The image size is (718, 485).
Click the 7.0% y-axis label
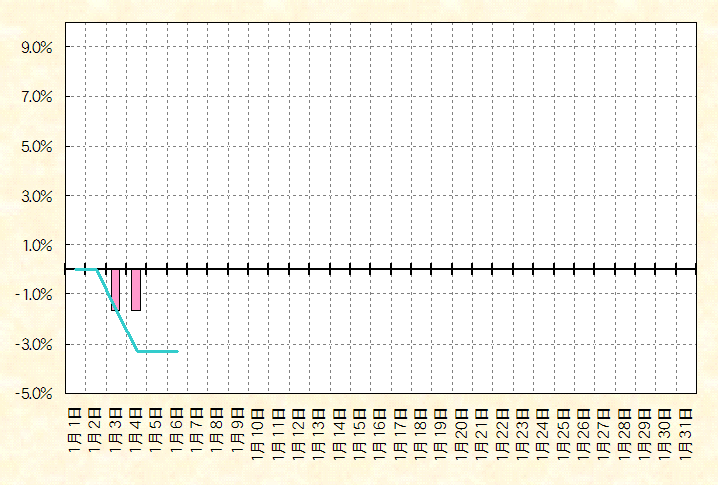36,97
